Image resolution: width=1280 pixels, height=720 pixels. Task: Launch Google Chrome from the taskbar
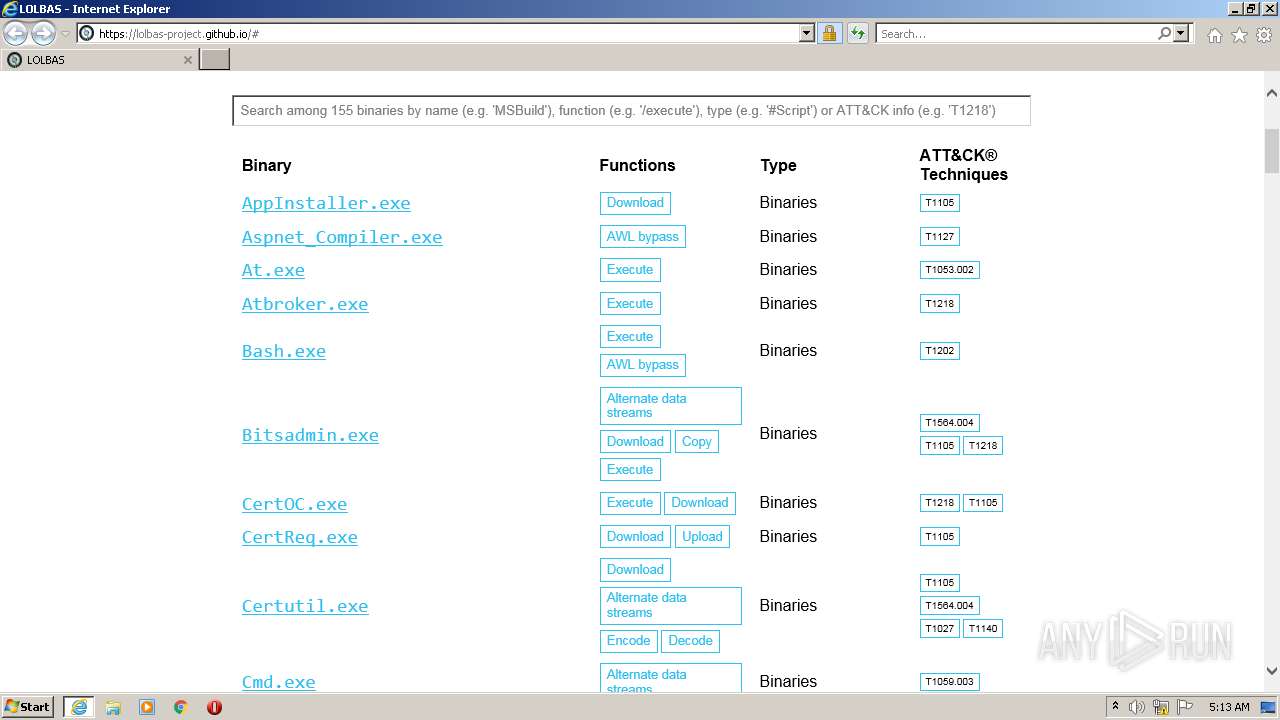pos(181,707)
